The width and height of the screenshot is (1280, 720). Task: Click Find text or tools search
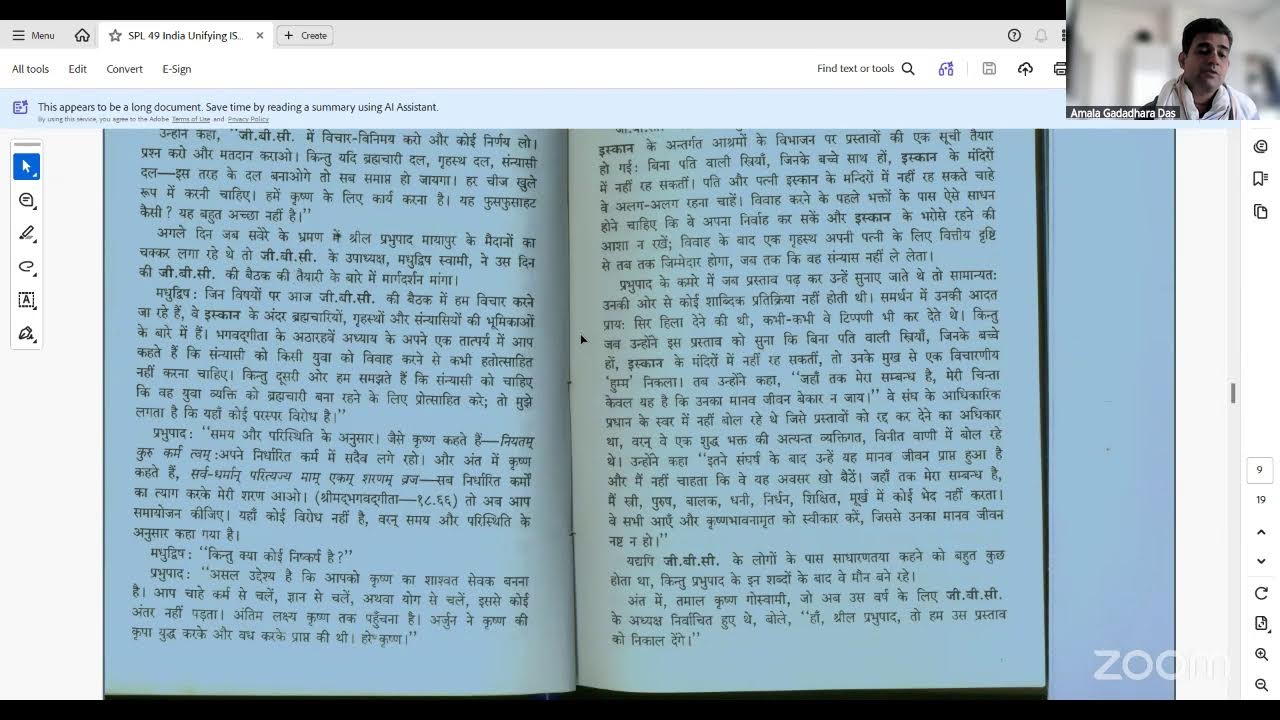[x=866, y=68]
